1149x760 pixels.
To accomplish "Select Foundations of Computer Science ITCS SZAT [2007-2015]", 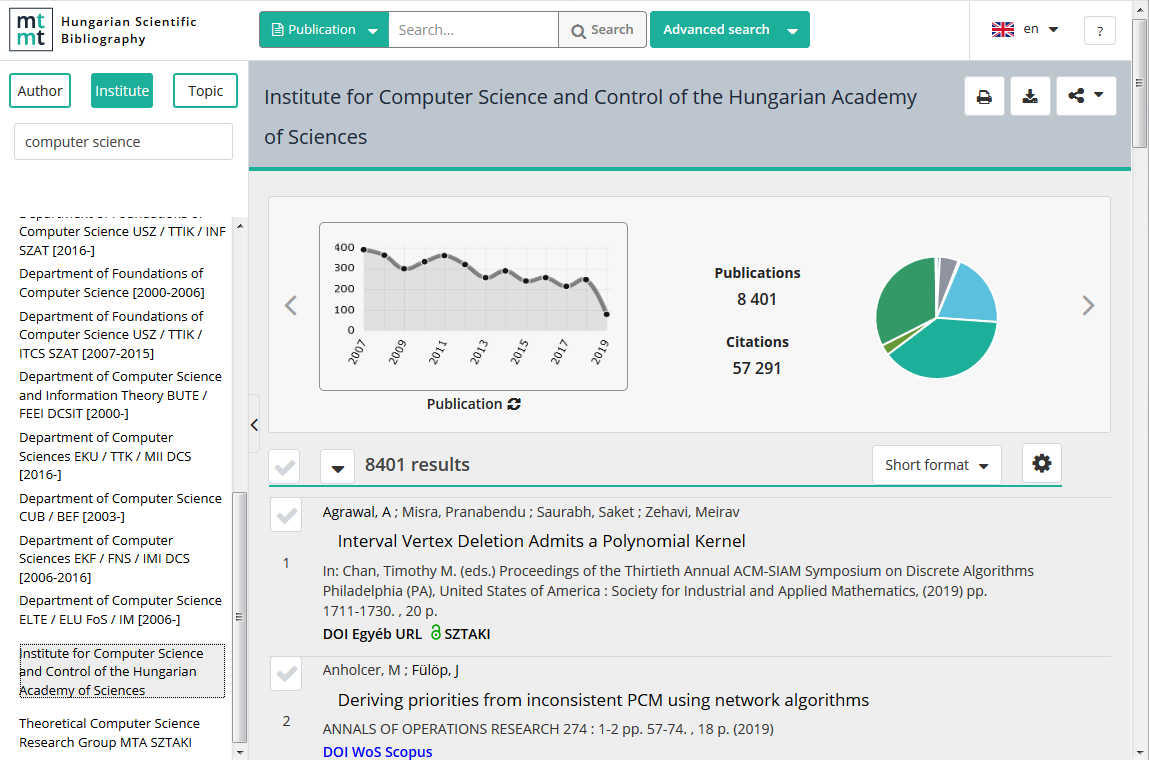I will pyautogui.click(x=111, y=335).
